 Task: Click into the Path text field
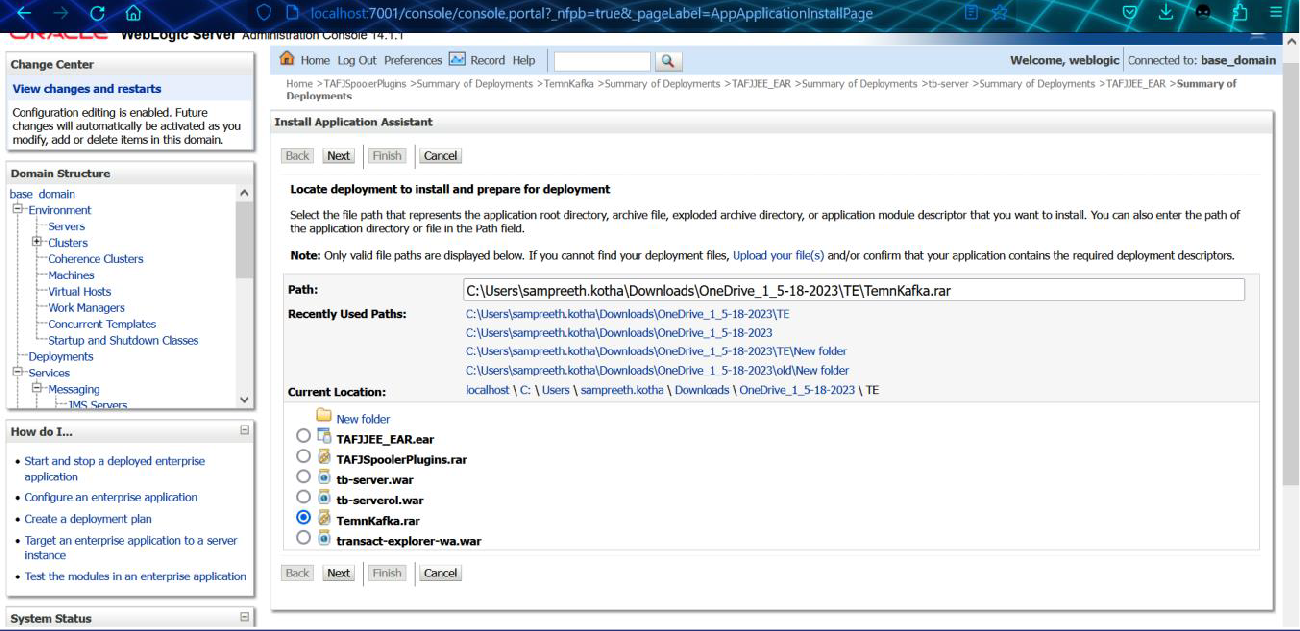coord(853,290)
